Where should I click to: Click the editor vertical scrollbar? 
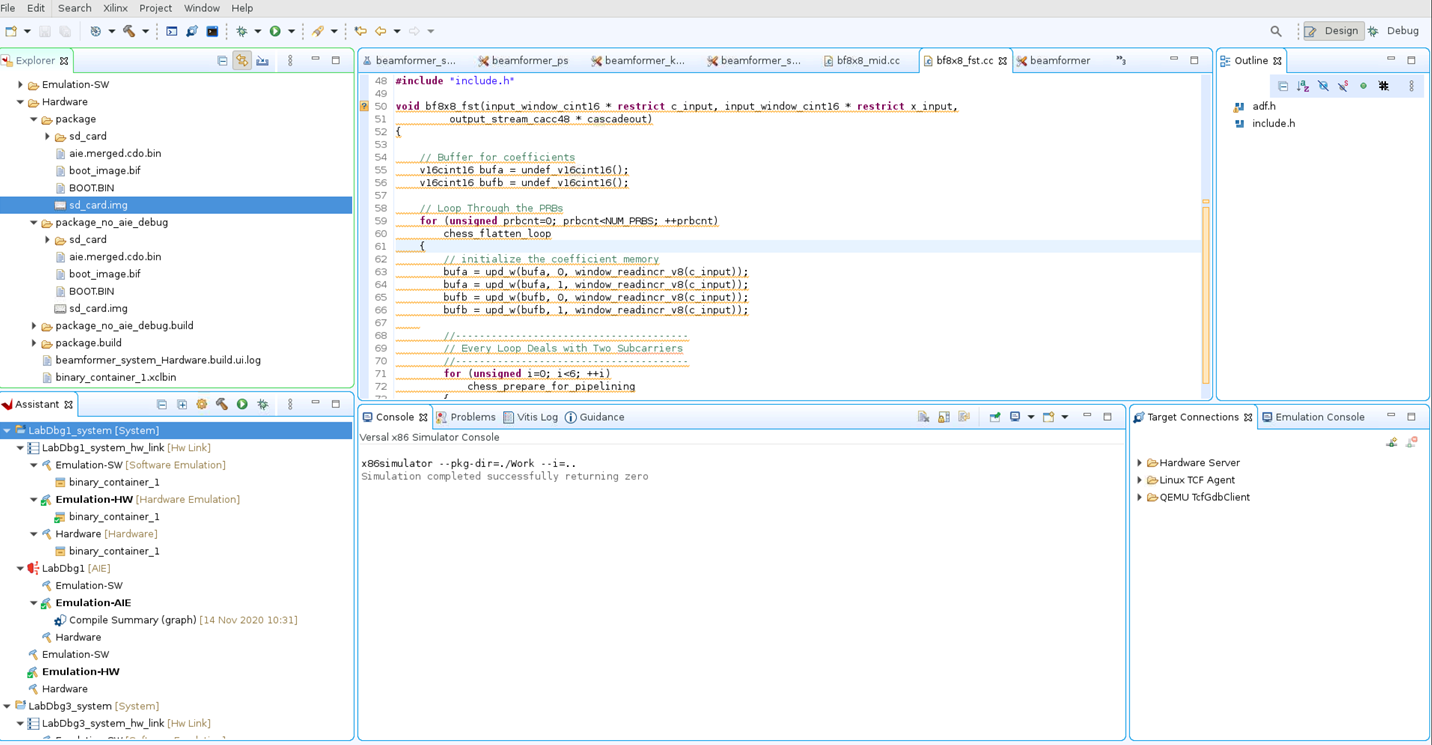point(1206,290)
